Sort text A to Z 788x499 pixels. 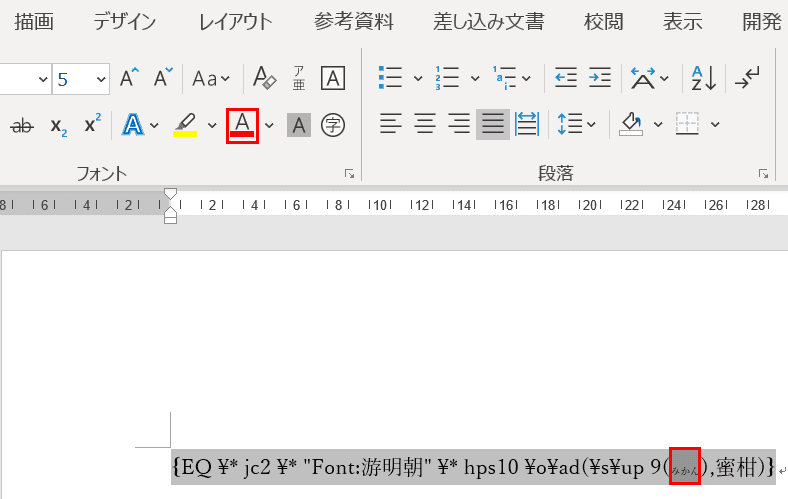point(704,78)
